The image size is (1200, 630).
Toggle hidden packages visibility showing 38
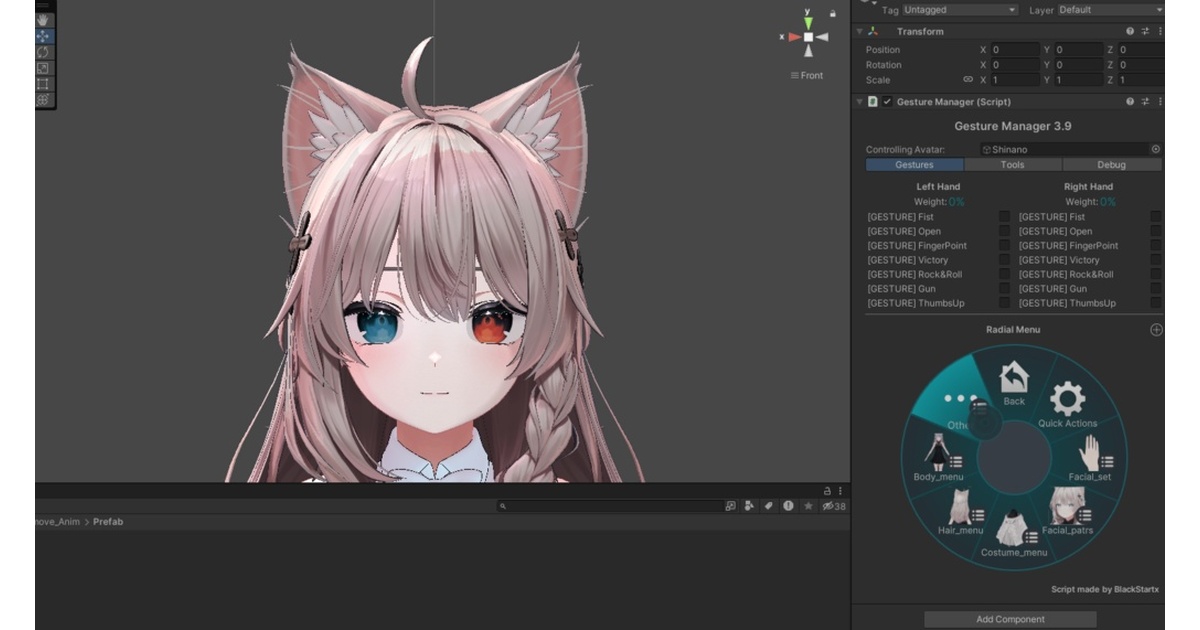point(834,506)
